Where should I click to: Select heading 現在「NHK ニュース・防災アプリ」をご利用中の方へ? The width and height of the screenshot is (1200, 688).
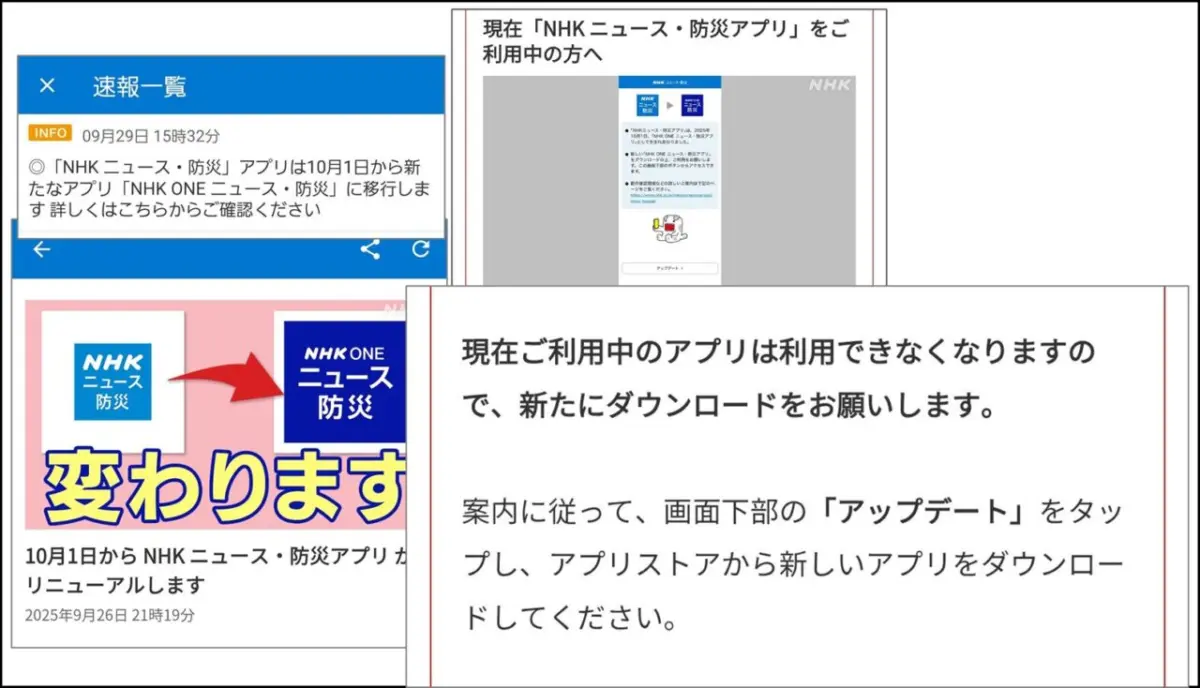pos(666,41)
